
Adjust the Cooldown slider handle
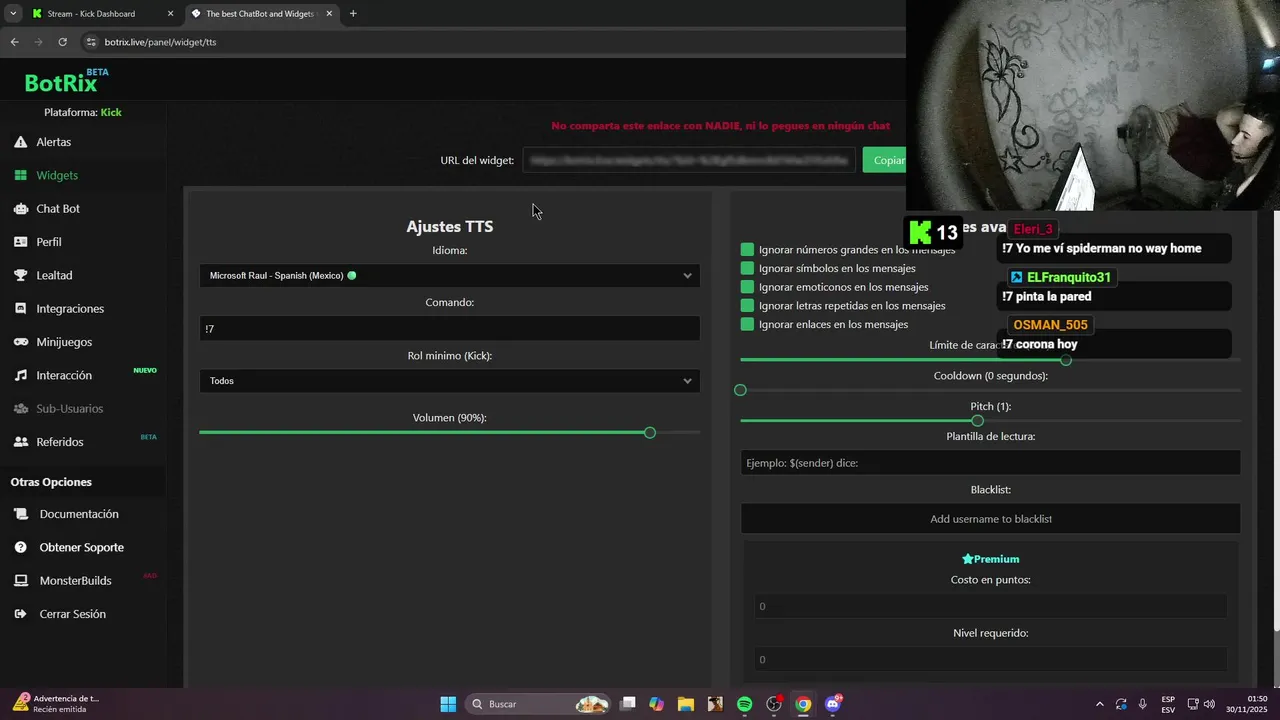point(740,390)
